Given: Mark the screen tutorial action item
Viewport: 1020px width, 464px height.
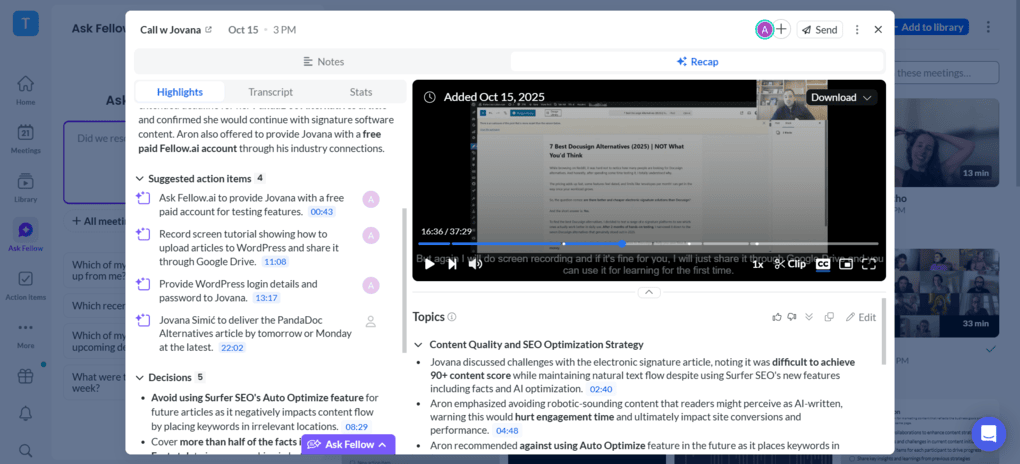Looking at the screenshot, I should (143, 234).
